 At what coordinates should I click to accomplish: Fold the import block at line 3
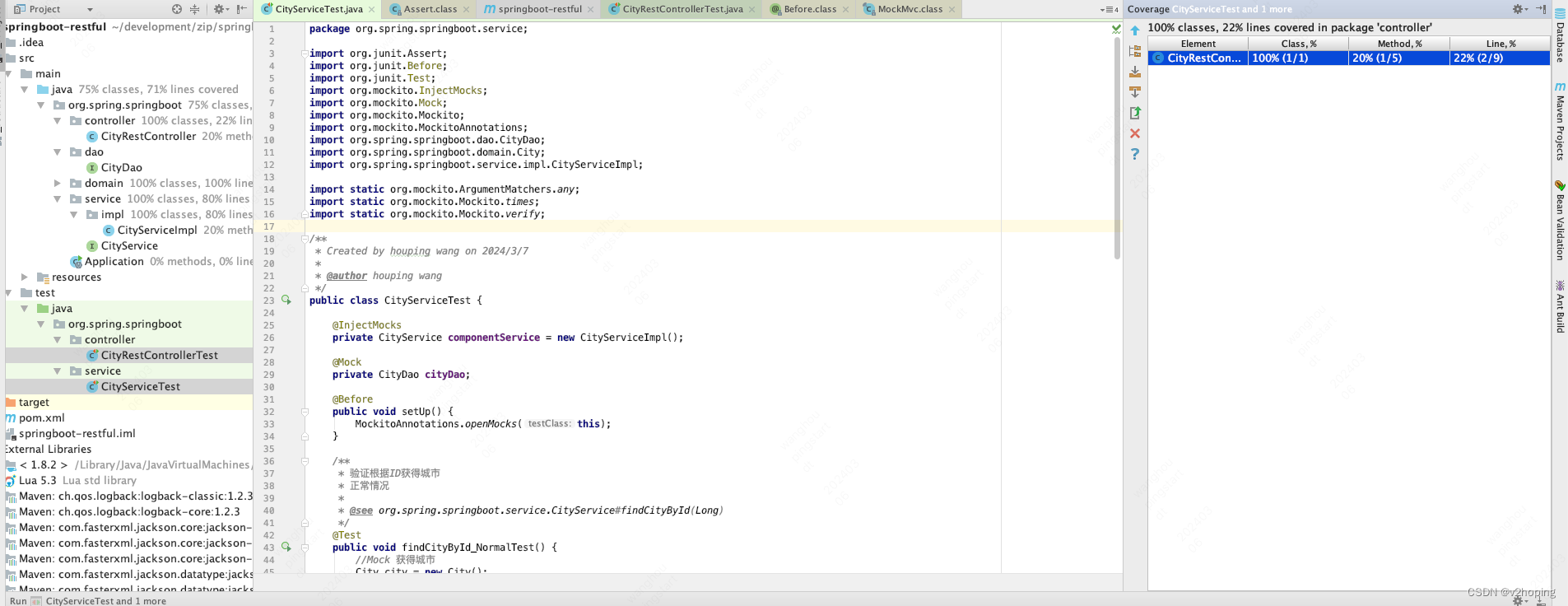[x=305, y=54]
